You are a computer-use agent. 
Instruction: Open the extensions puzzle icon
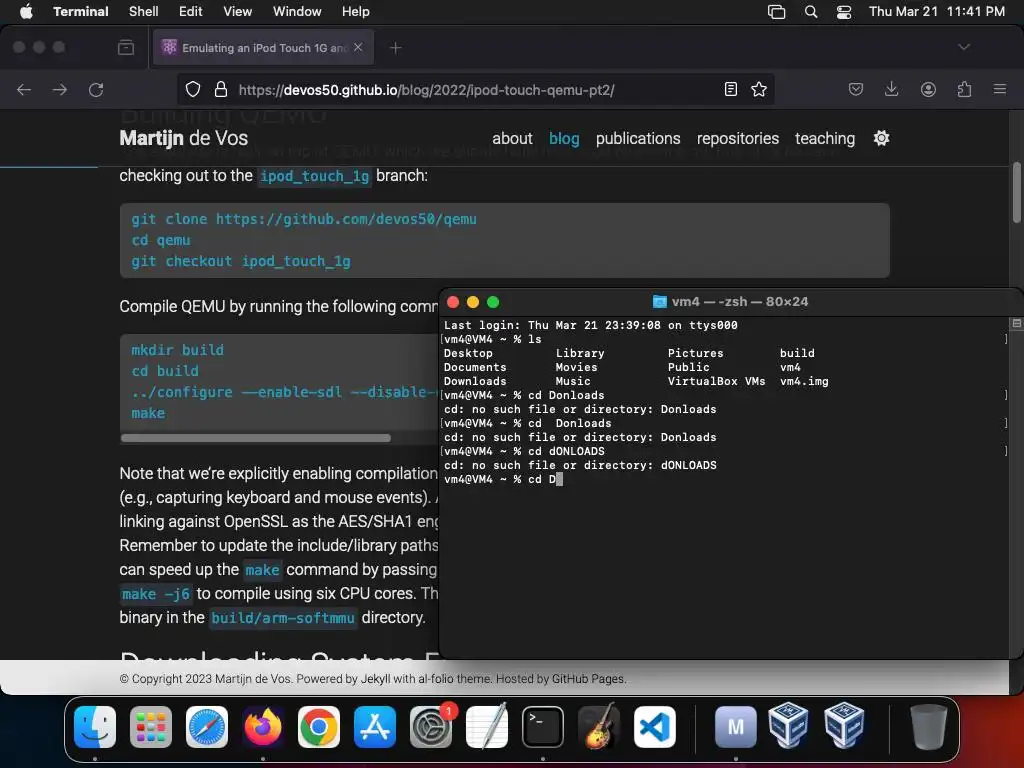click(x=964, y=89)
